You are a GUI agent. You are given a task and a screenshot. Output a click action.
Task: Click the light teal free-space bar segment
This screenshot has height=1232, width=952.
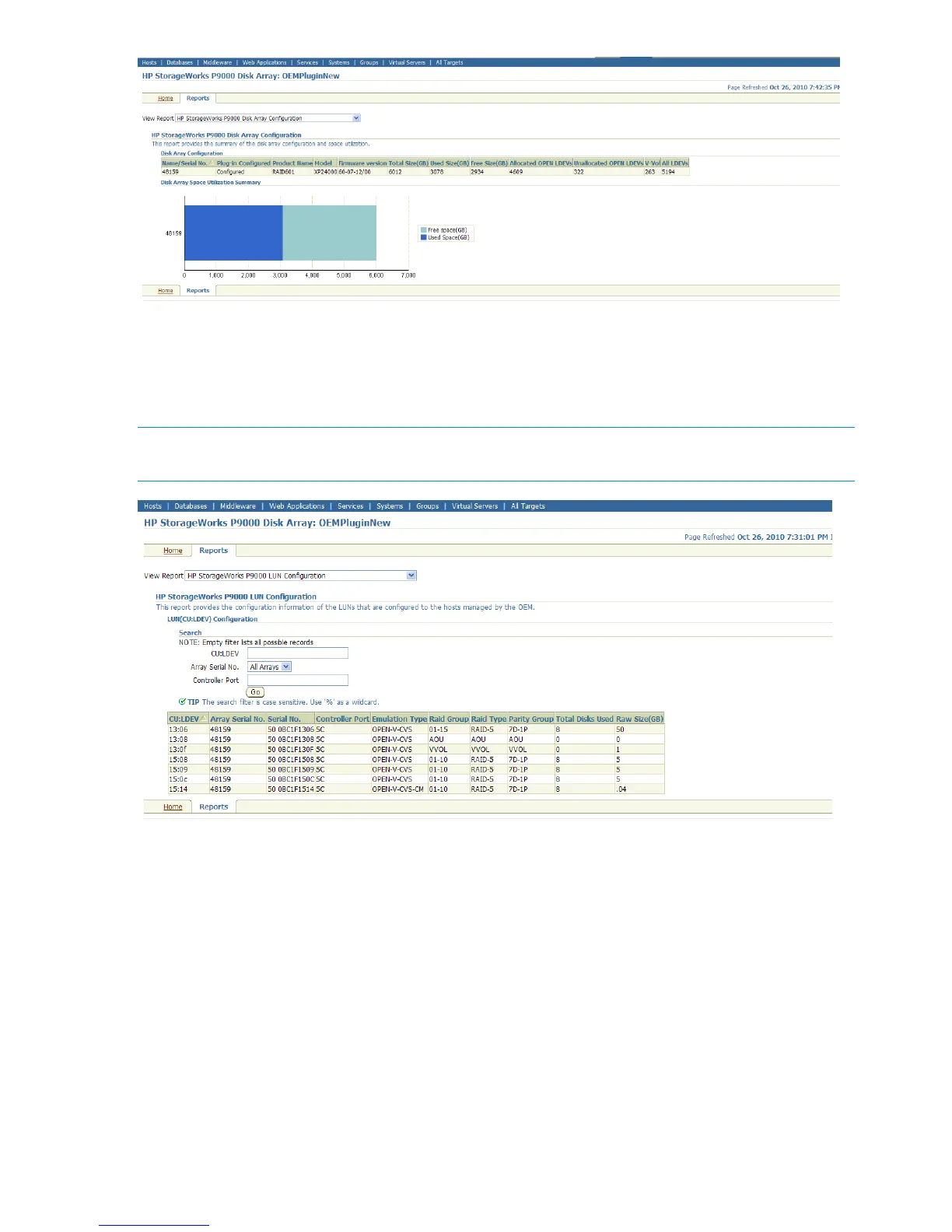(329, 233)
